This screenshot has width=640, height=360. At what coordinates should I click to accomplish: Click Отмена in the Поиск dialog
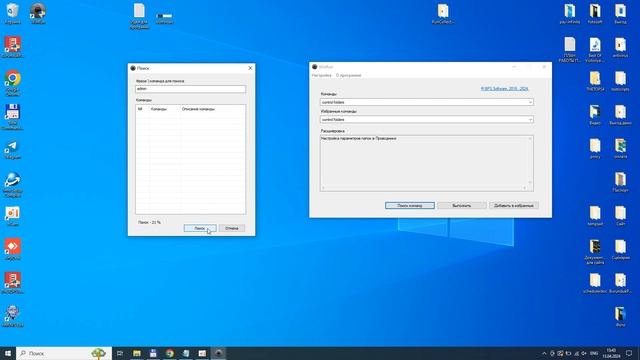click(x=231, y=228)
